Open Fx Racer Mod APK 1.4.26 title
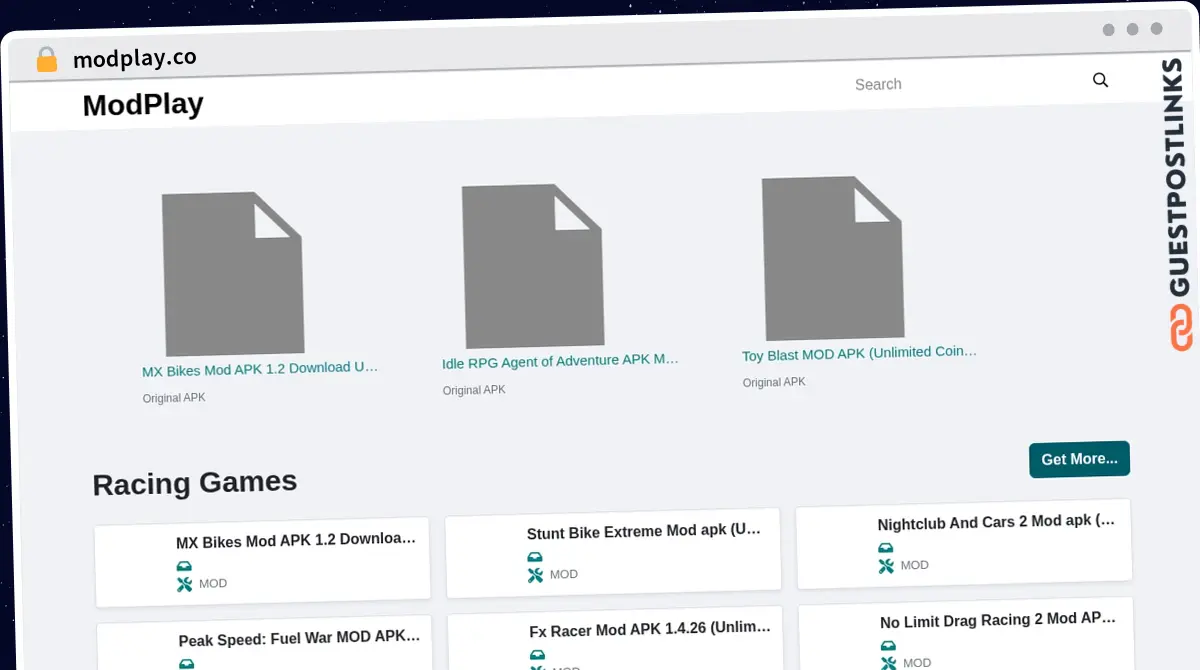 pyautogui.click(x=650, y=629)
